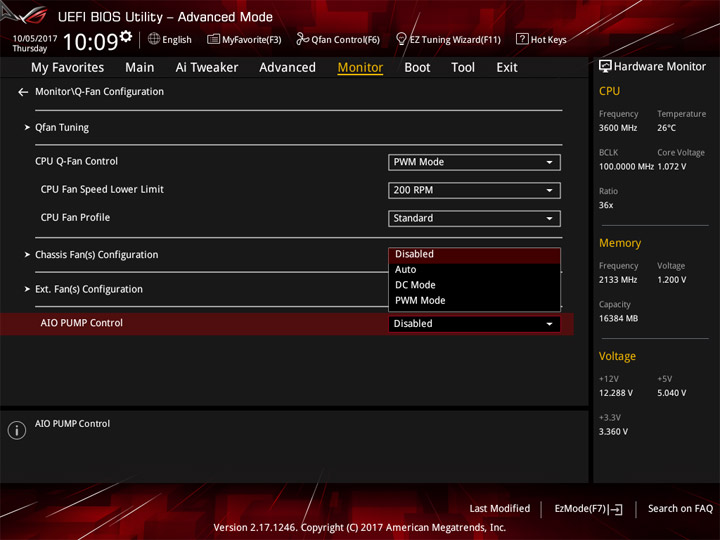This screenshot has height=540, width=720.
Task: Open the Tool tab
Action: click(x=463, y=68)
